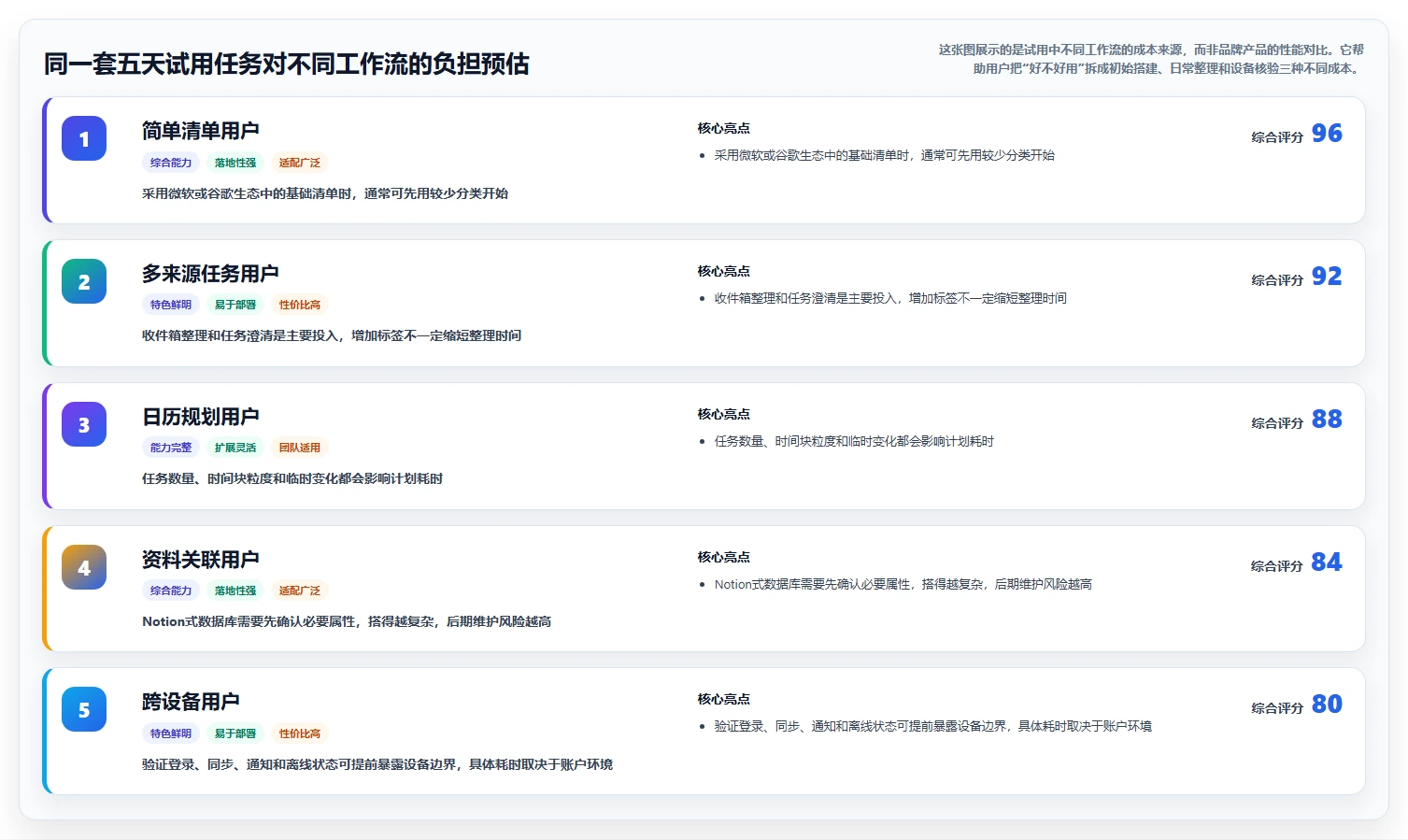Click 性价比高 tag in 多来源任务用户 card

tap(300, 305)
